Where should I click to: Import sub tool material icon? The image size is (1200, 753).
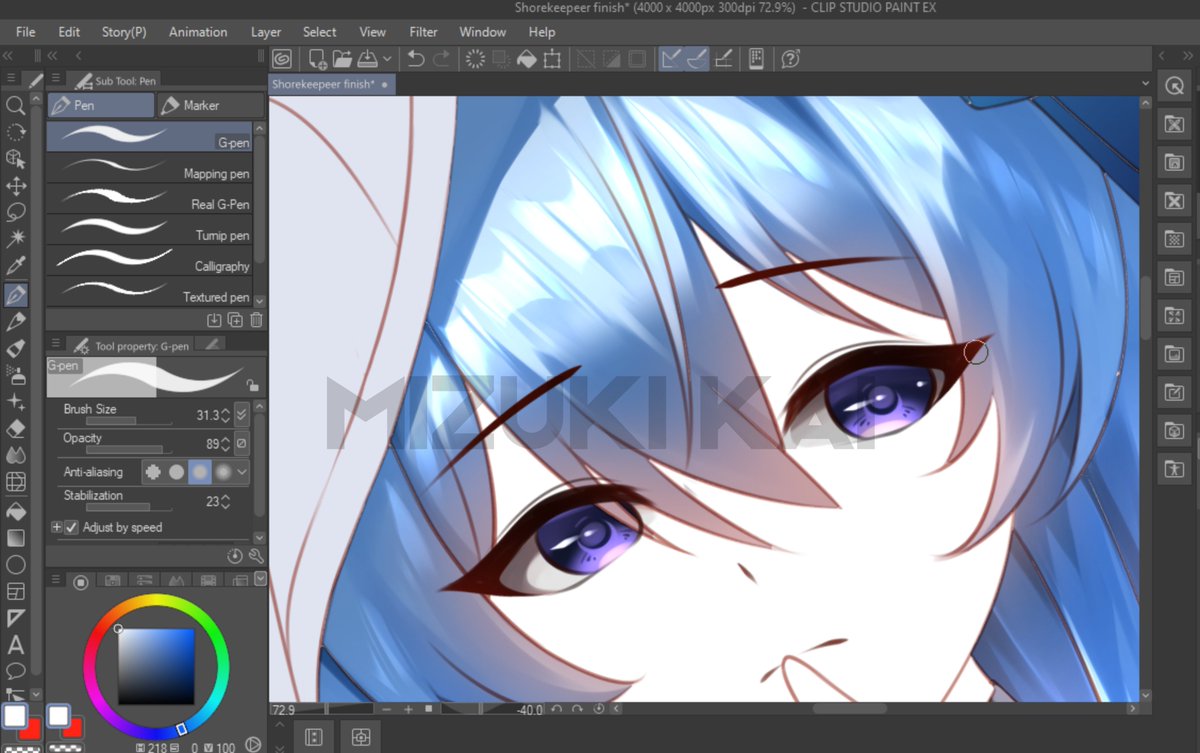pyautogui.click(x=214, y=320)
